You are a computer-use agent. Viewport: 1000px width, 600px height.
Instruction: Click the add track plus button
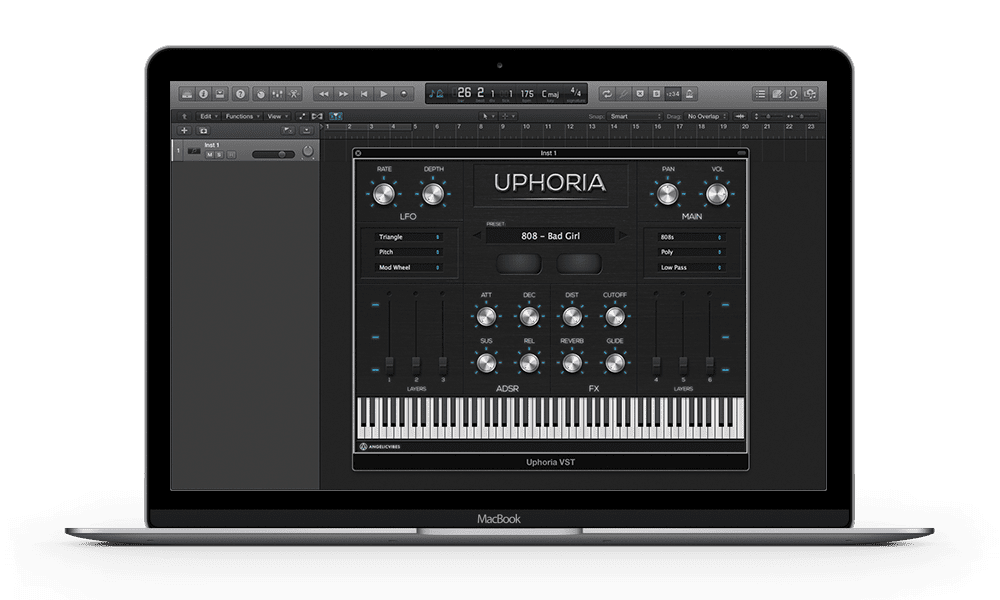184,130
